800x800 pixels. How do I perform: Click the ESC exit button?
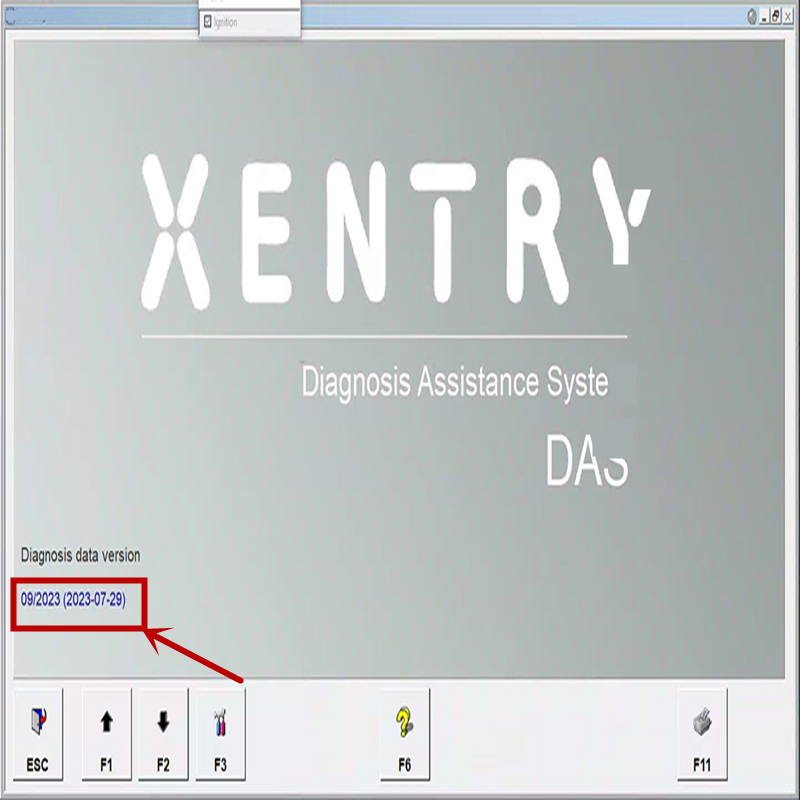coord(38,734)
